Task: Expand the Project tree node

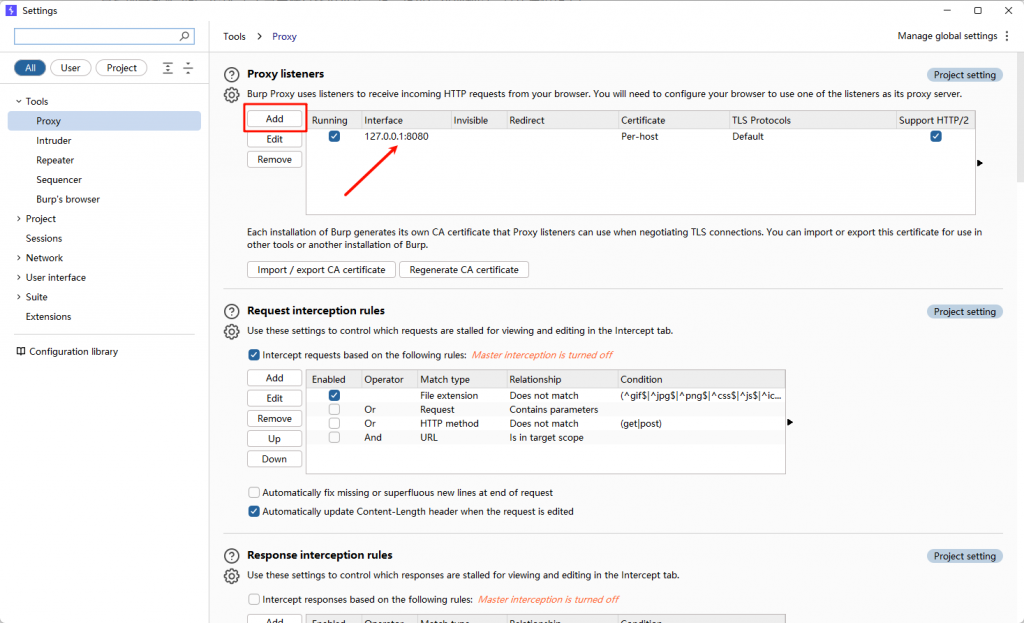Action: click(x=18, y=219)
